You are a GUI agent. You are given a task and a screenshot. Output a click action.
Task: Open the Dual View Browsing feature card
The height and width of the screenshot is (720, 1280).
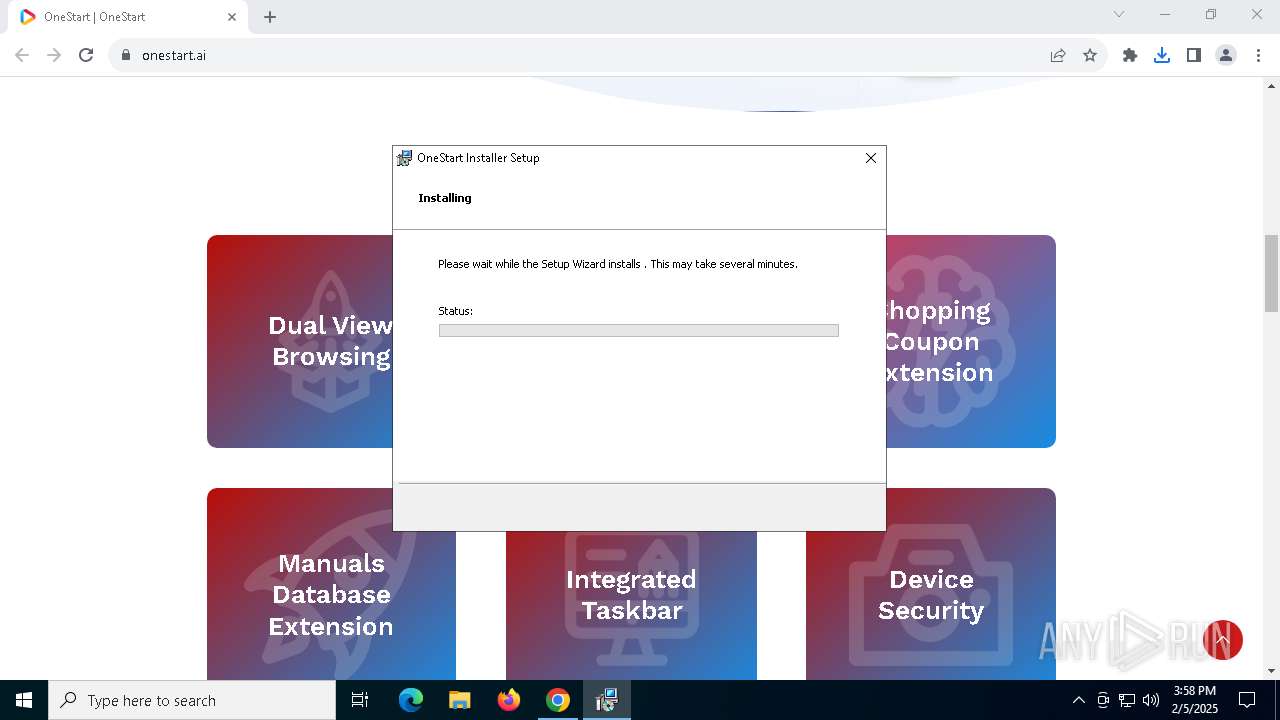(x=300, y=341)
